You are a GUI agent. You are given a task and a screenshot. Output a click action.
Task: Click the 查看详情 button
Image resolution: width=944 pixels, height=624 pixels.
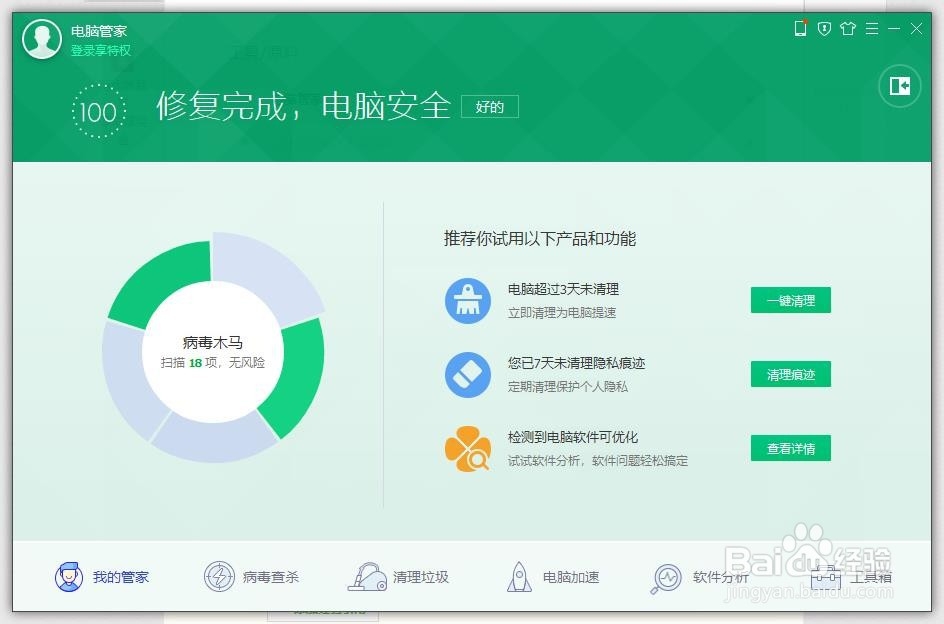790,448
